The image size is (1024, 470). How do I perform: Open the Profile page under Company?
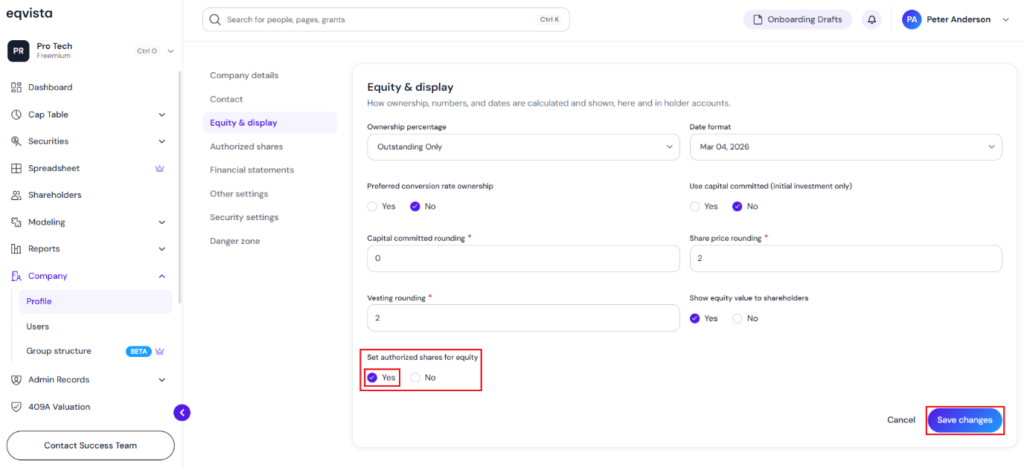96,302
